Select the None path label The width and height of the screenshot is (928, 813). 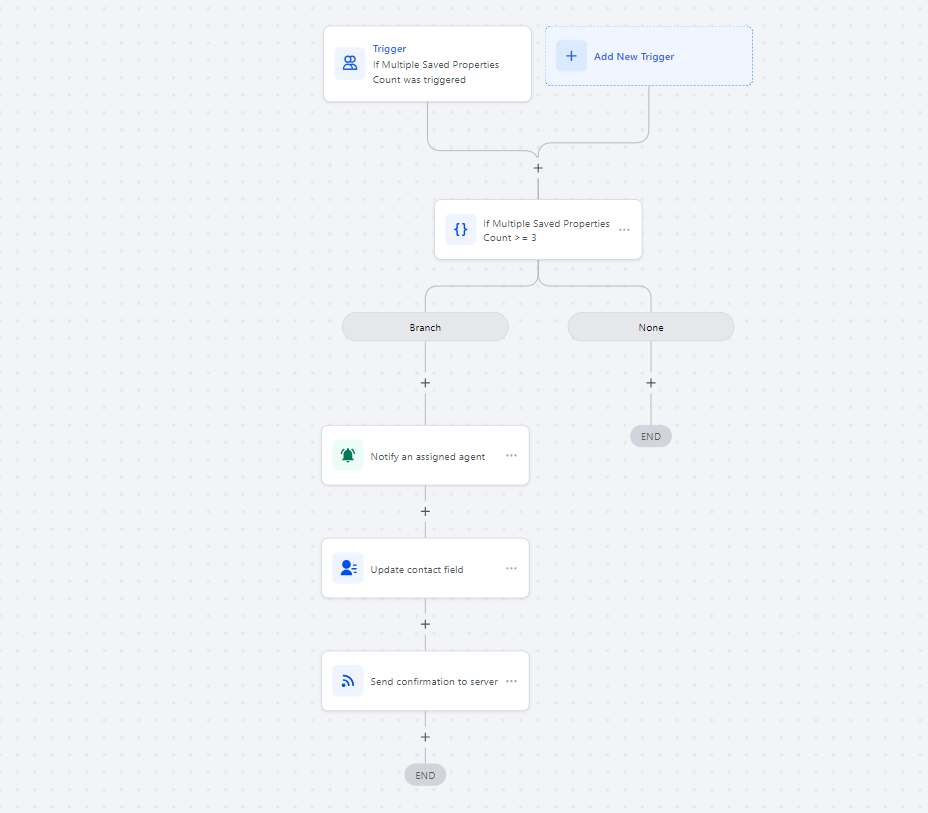coord(651,327)
